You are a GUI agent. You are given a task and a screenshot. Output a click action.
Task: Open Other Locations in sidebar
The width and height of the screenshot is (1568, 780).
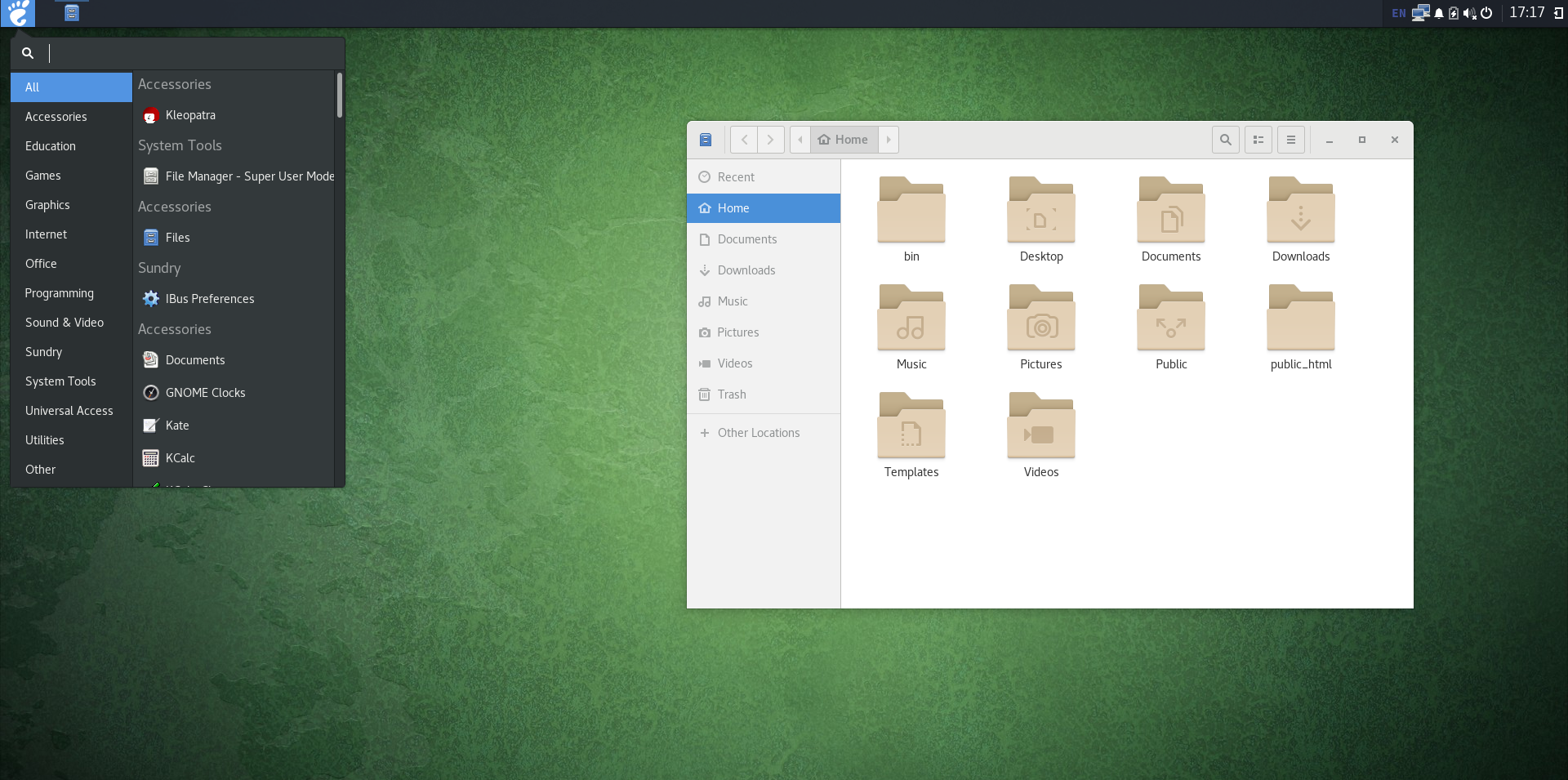pyautogui.click(x=758, y=433)
